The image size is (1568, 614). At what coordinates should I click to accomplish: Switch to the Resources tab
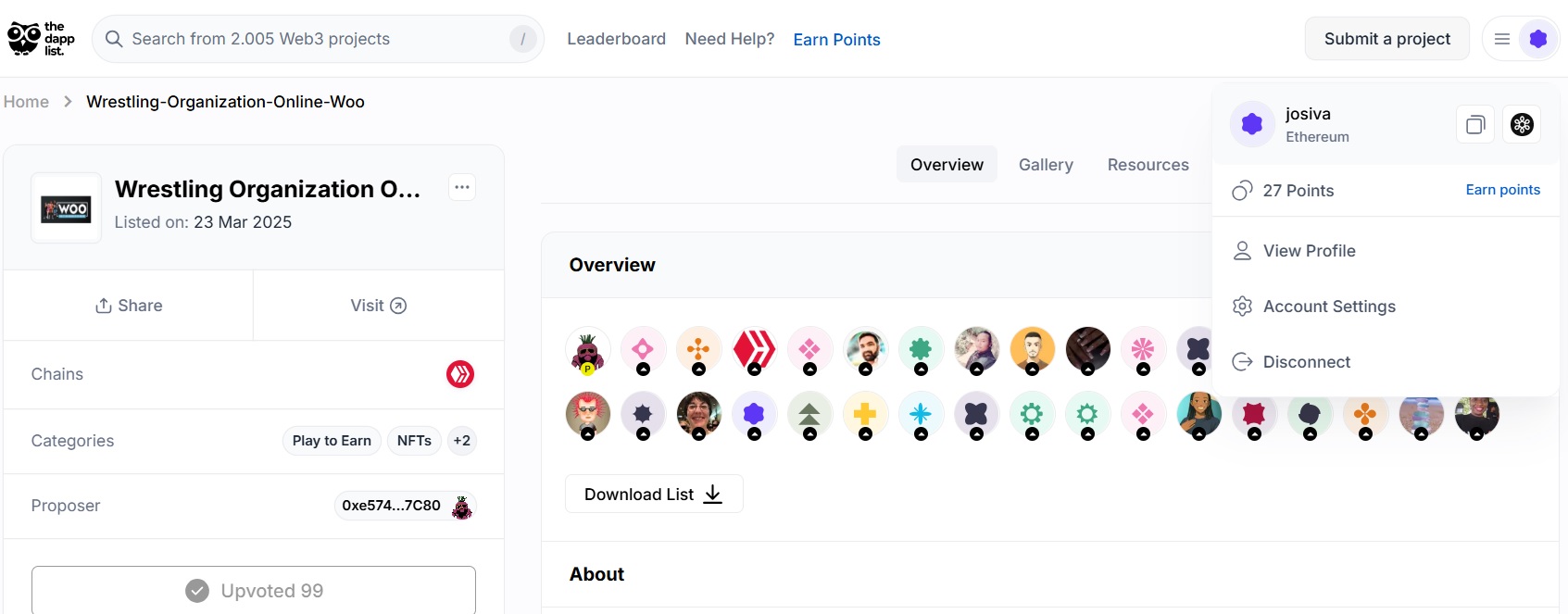[1148, 164]
